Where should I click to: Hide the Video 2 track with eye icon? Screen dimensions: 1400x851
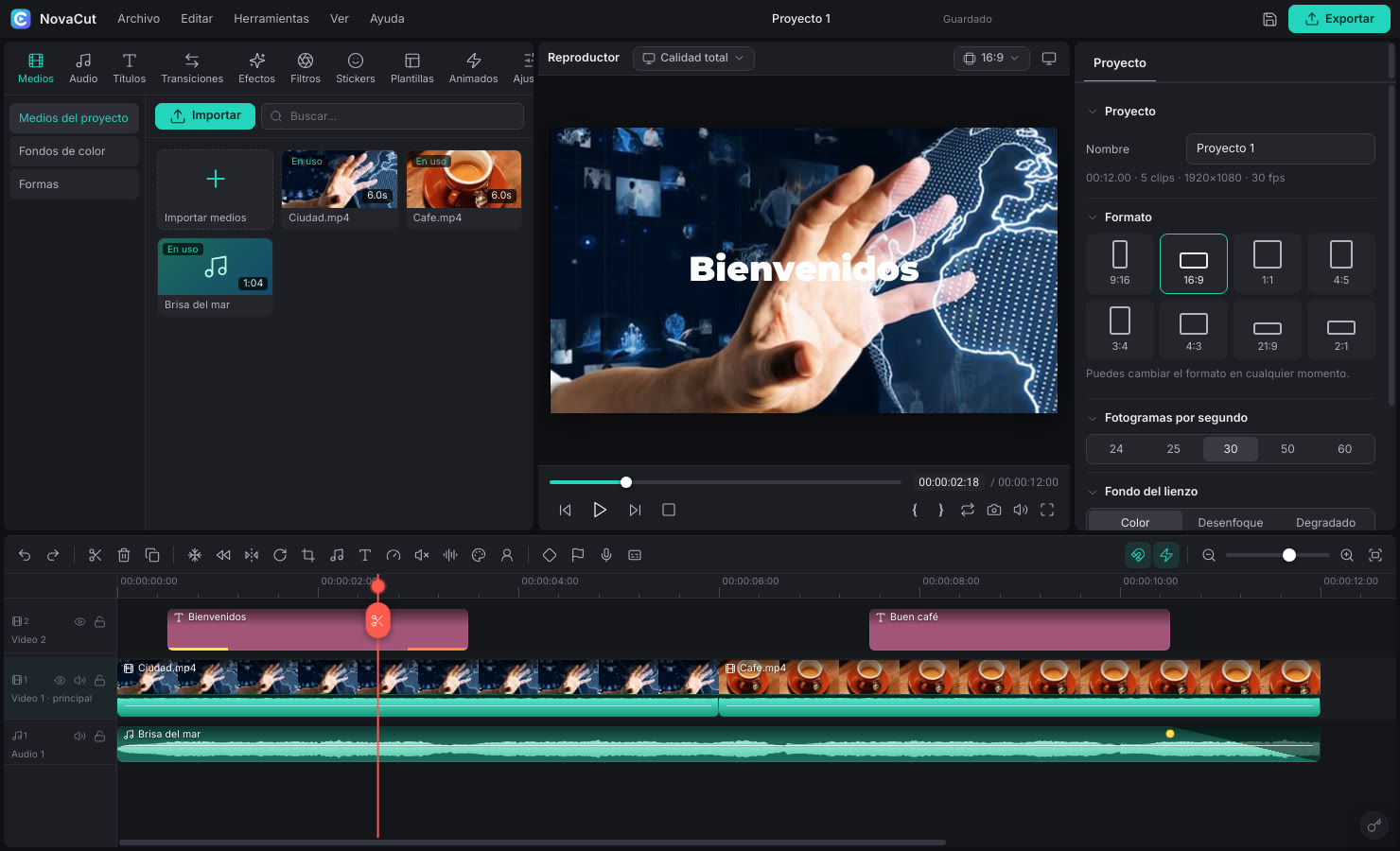[x=79, y=621]
